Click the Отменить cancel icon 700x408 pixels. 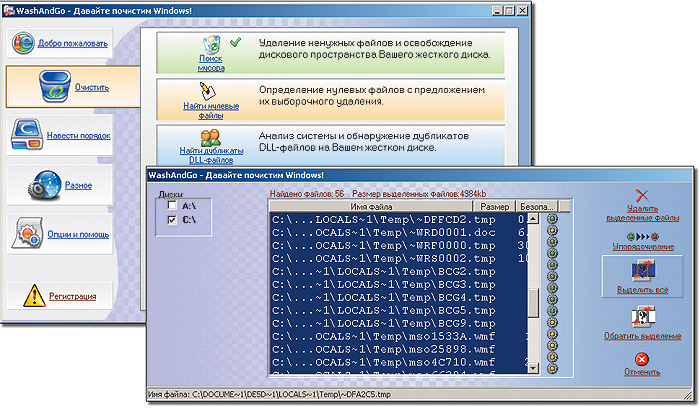pyautogui.click(x=643, y=359)
